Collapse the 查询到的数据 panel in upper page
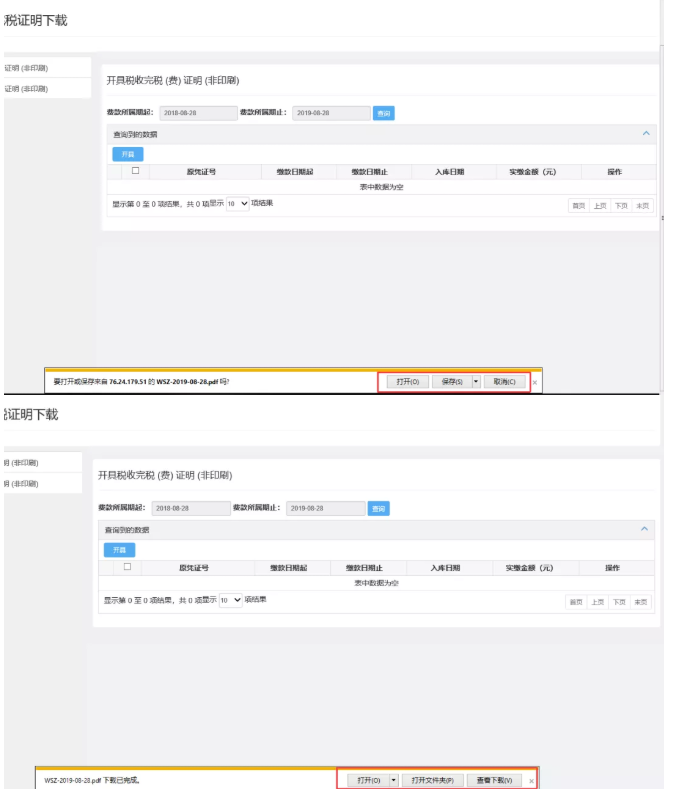The image size is (673, 798). coord(646,133)
